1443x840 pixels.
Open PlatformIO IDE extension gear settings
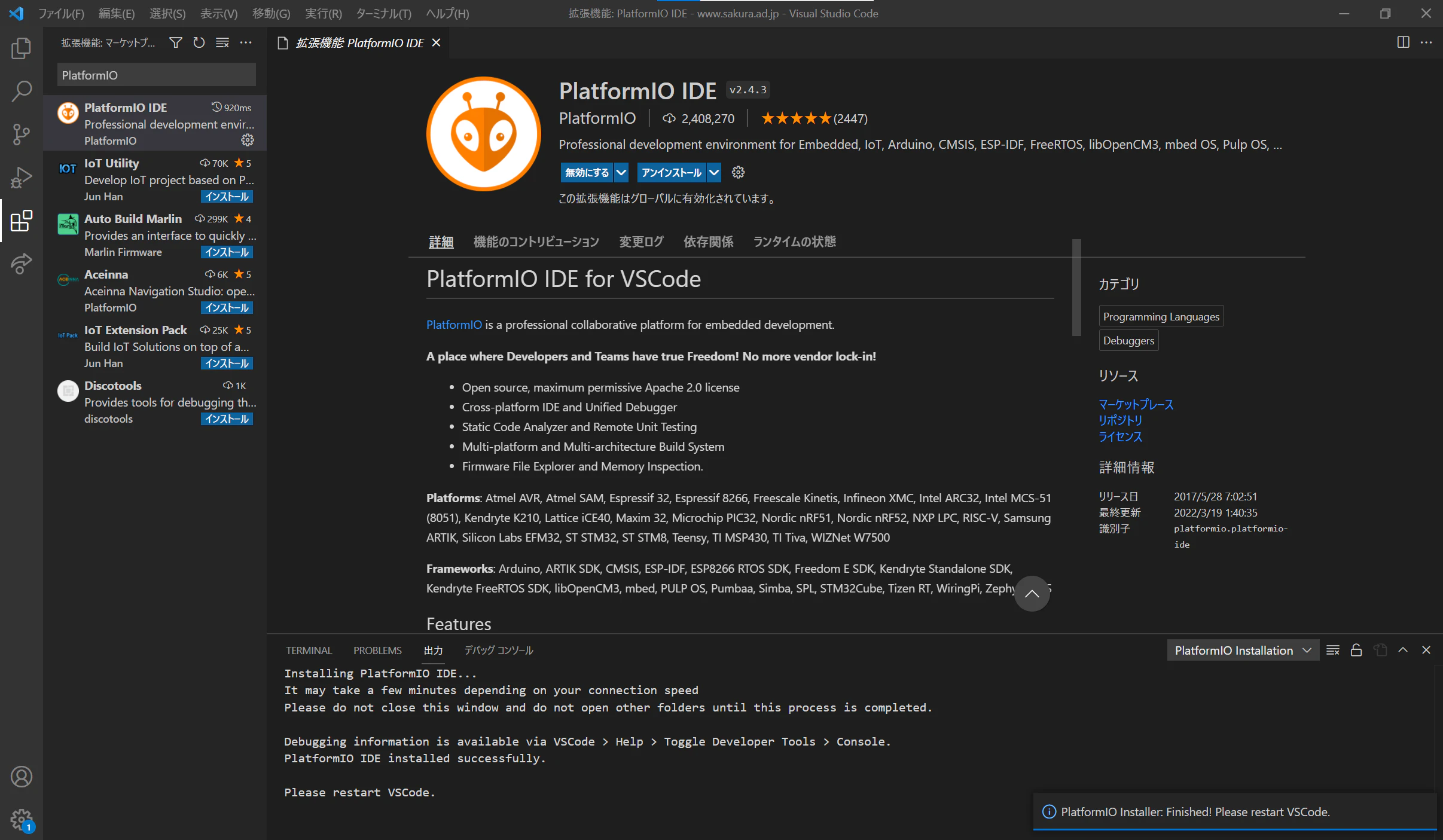[247, 140]
